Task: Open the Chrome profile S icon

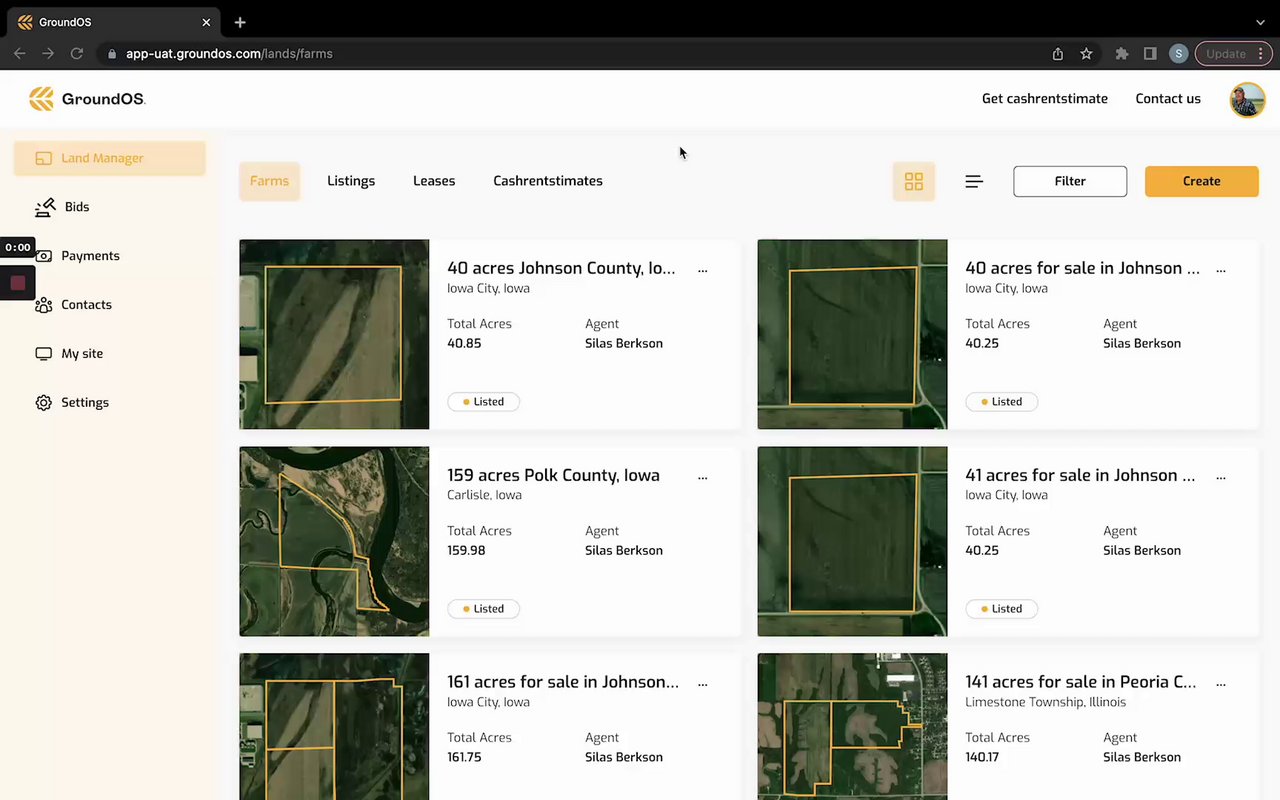Action: 1179,54
